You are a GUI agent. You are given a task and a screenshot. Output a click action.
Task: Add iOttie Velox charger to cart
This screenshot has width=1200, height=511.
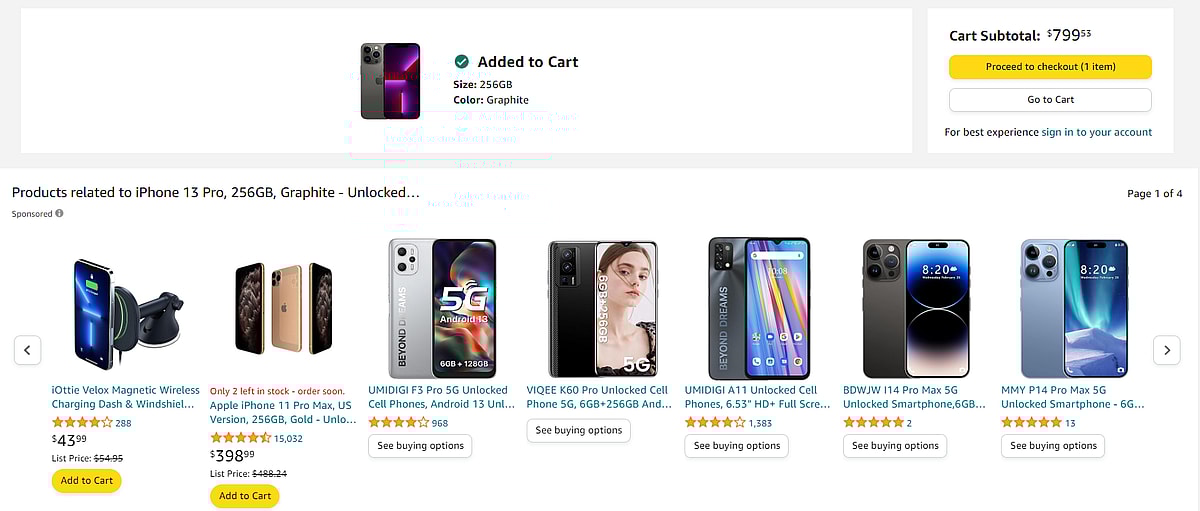(x=87, y=480)
